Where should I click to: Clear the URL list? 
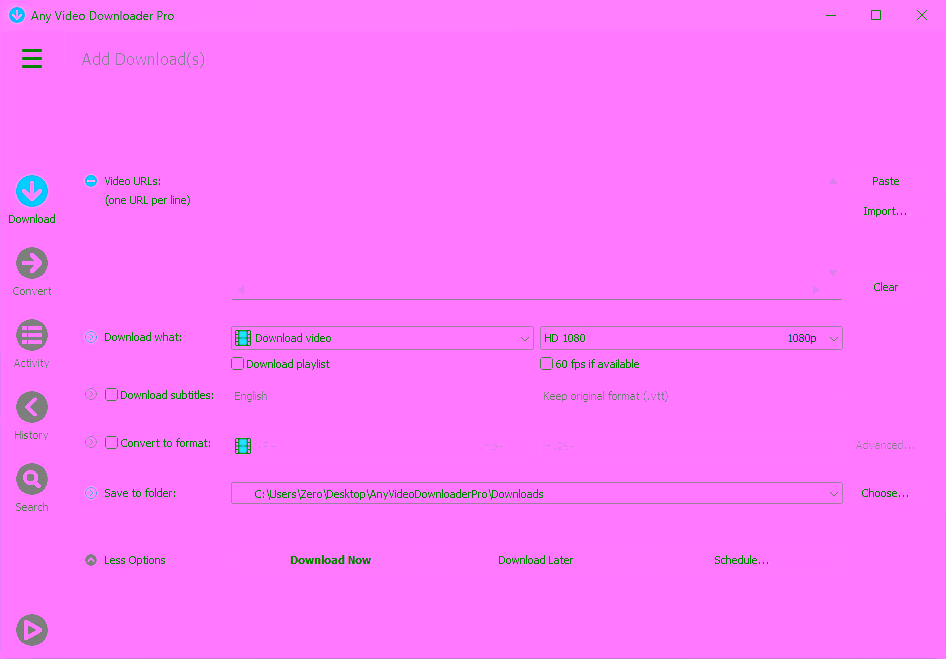tap(886, 287)
